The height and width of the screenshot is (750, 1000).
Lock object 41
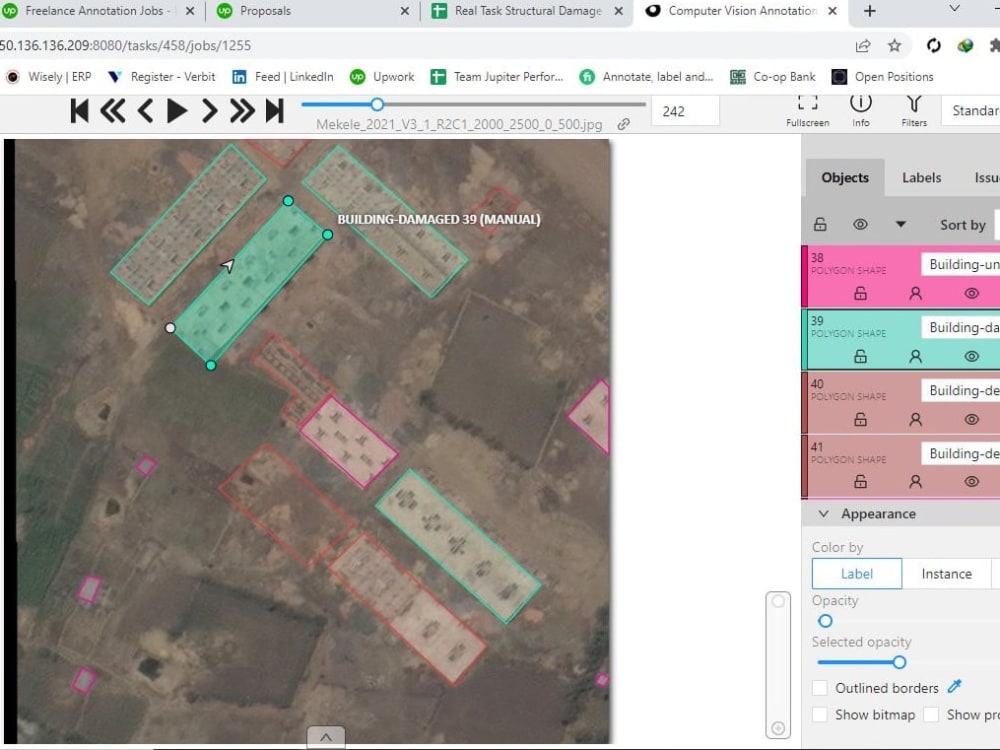860,482
